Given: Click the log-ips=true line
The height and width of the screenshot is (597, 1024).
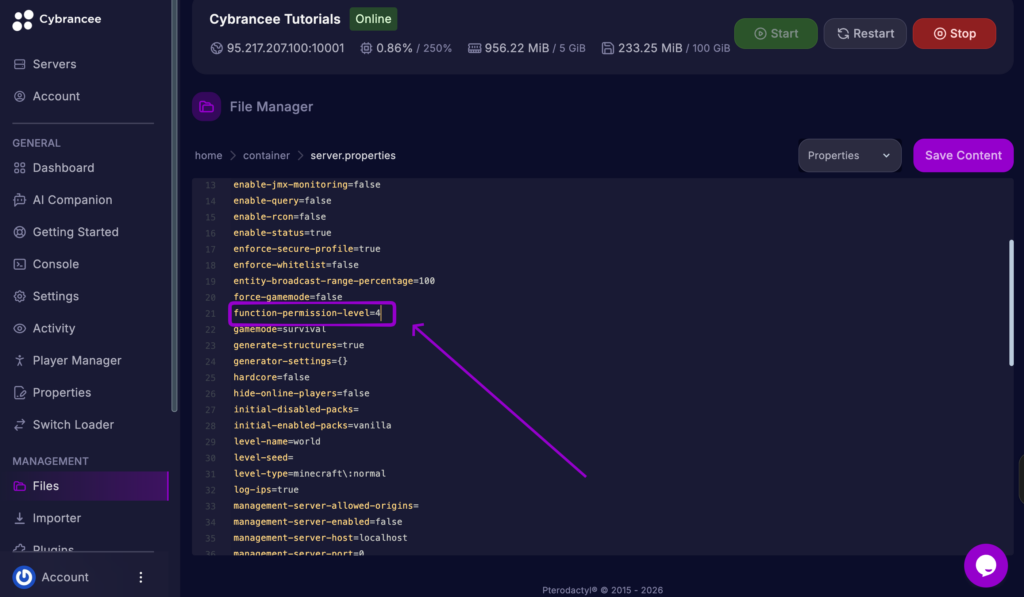Looking at the screenshot, I should coord(266,490).
